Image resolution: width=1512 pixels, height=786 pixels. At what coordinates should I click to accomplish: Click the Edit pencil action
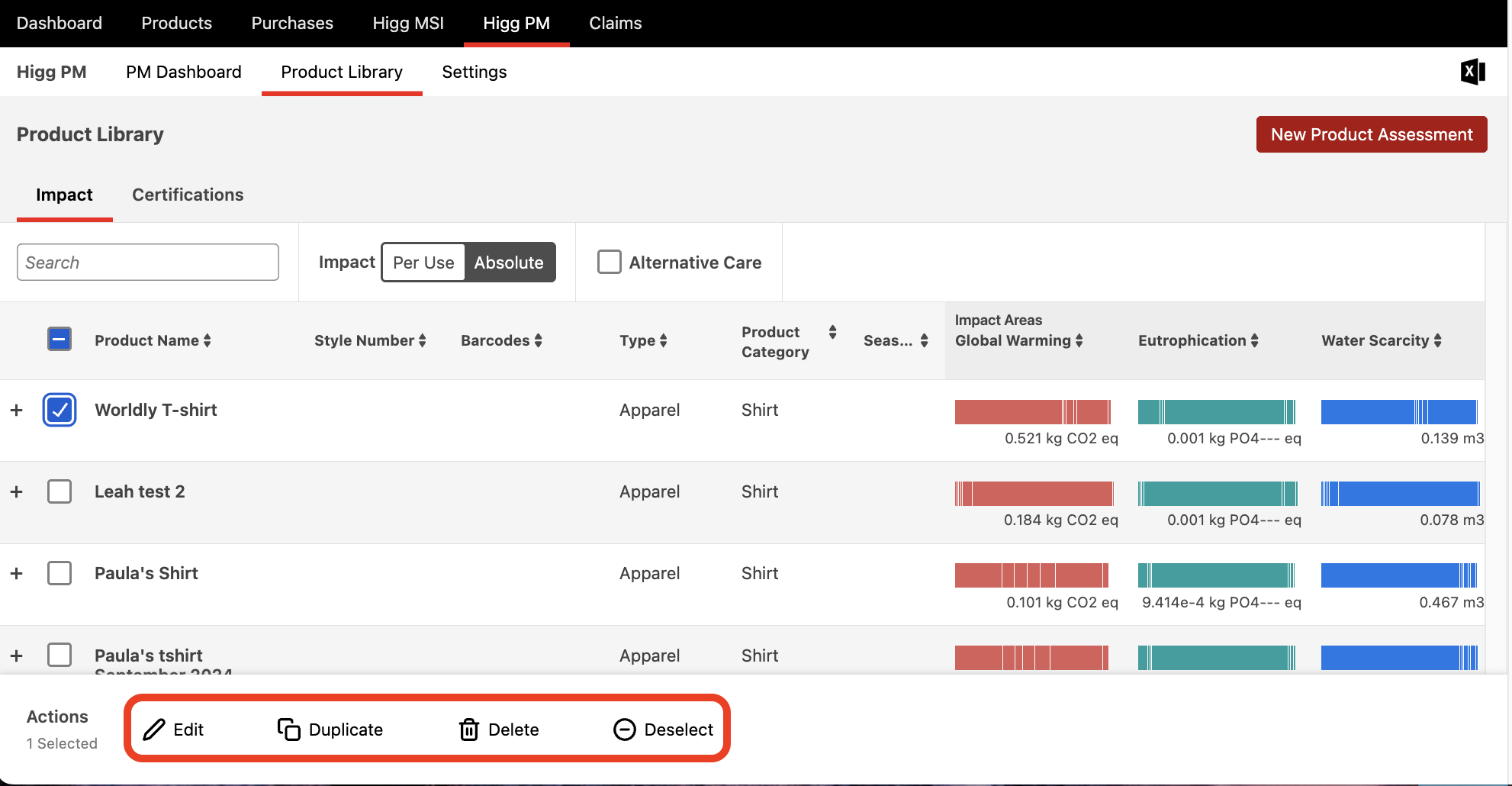174,730
